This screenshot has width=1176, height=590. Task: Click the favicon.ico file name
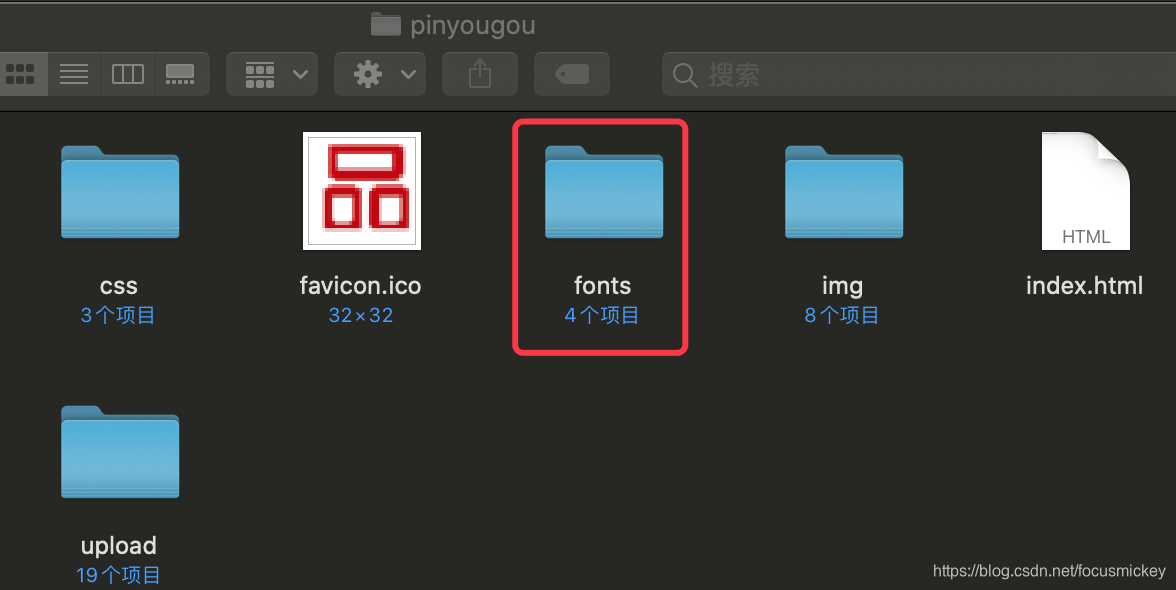(360, 286)
